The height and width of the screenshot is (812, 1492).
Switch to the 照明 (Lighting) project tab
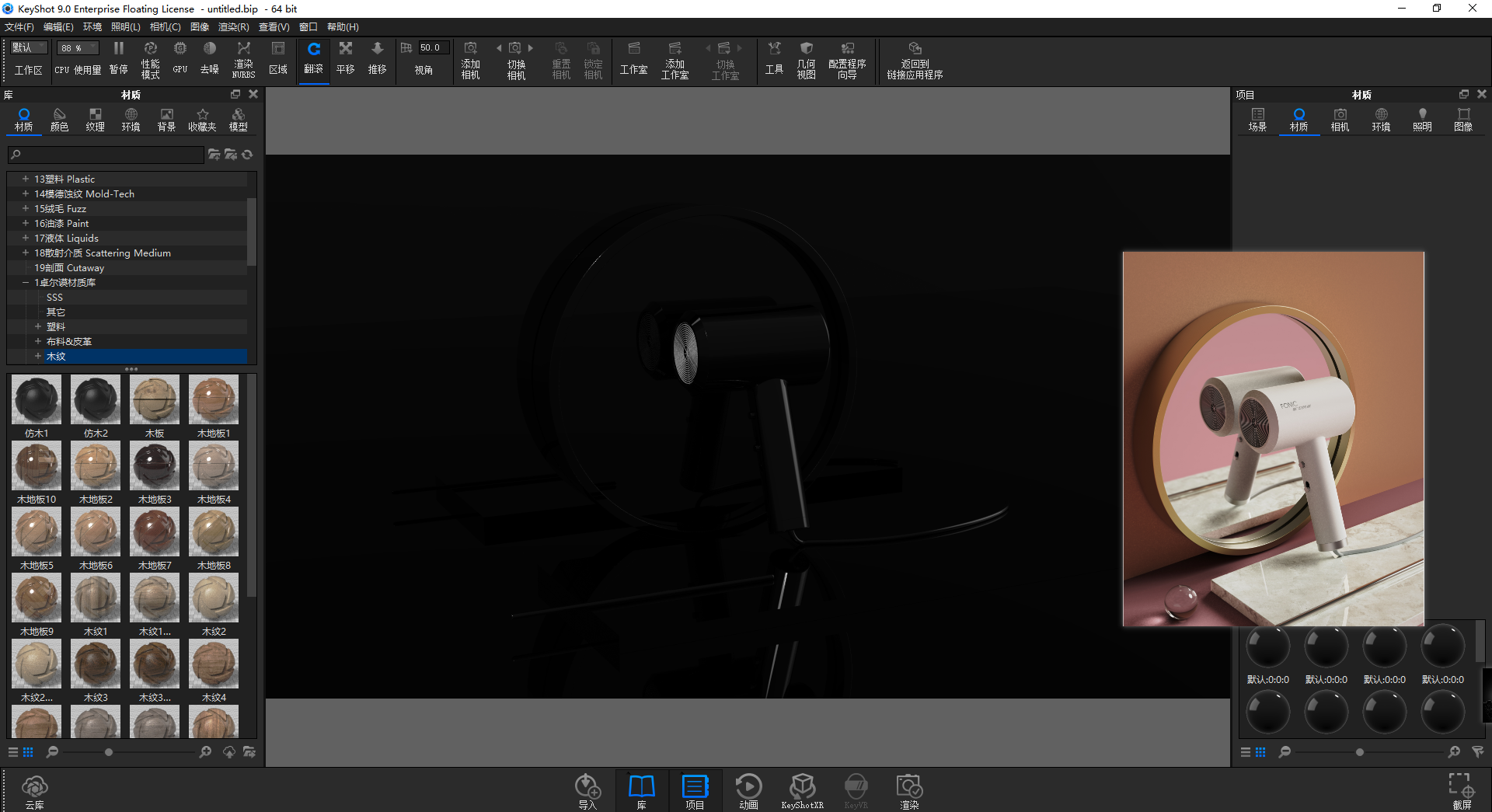[x=1422, y=120]
